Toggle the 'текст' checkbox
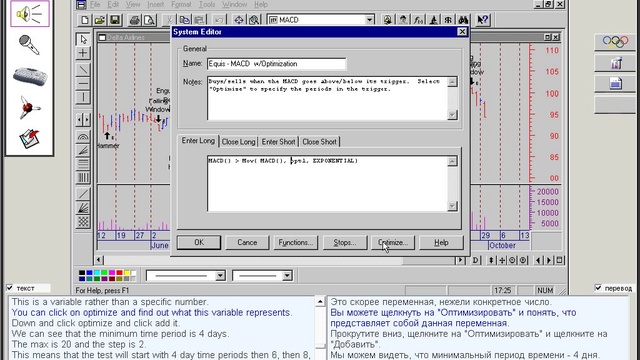Screen dimensions: 640x360 [x=10, y=288]
